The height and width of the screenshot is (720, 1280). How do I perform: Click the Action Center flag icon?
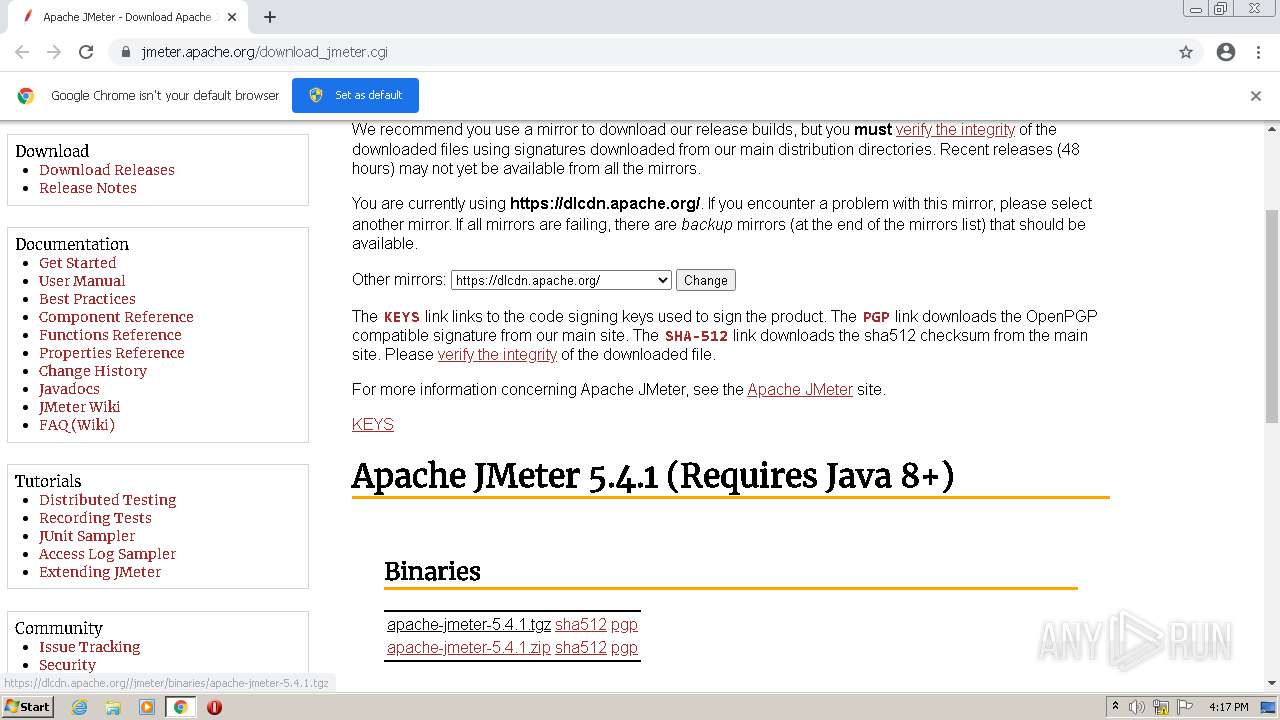(x=1183, y=707)
